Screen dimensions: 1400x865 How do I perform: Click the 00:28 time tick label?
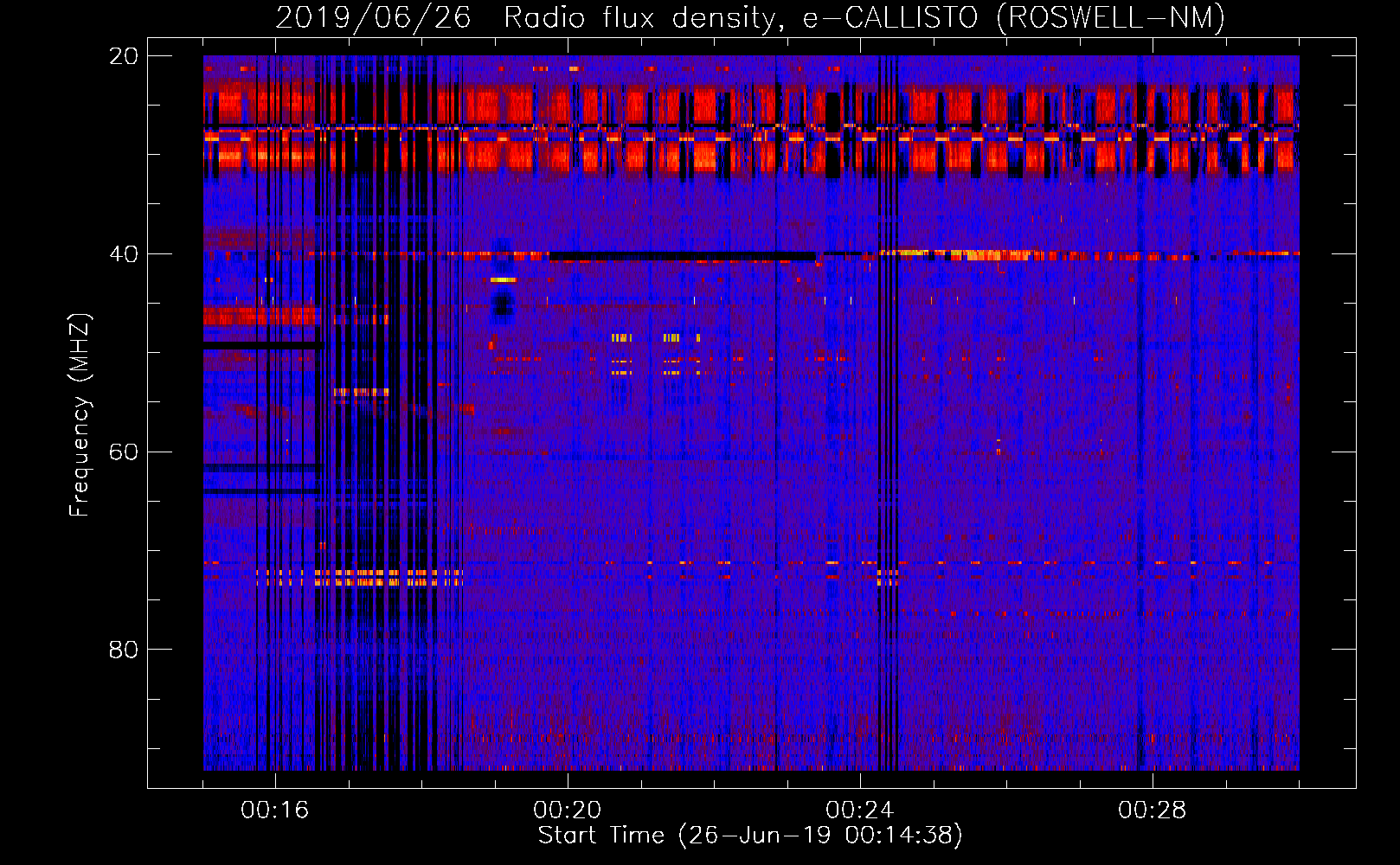click(1152, 811)
